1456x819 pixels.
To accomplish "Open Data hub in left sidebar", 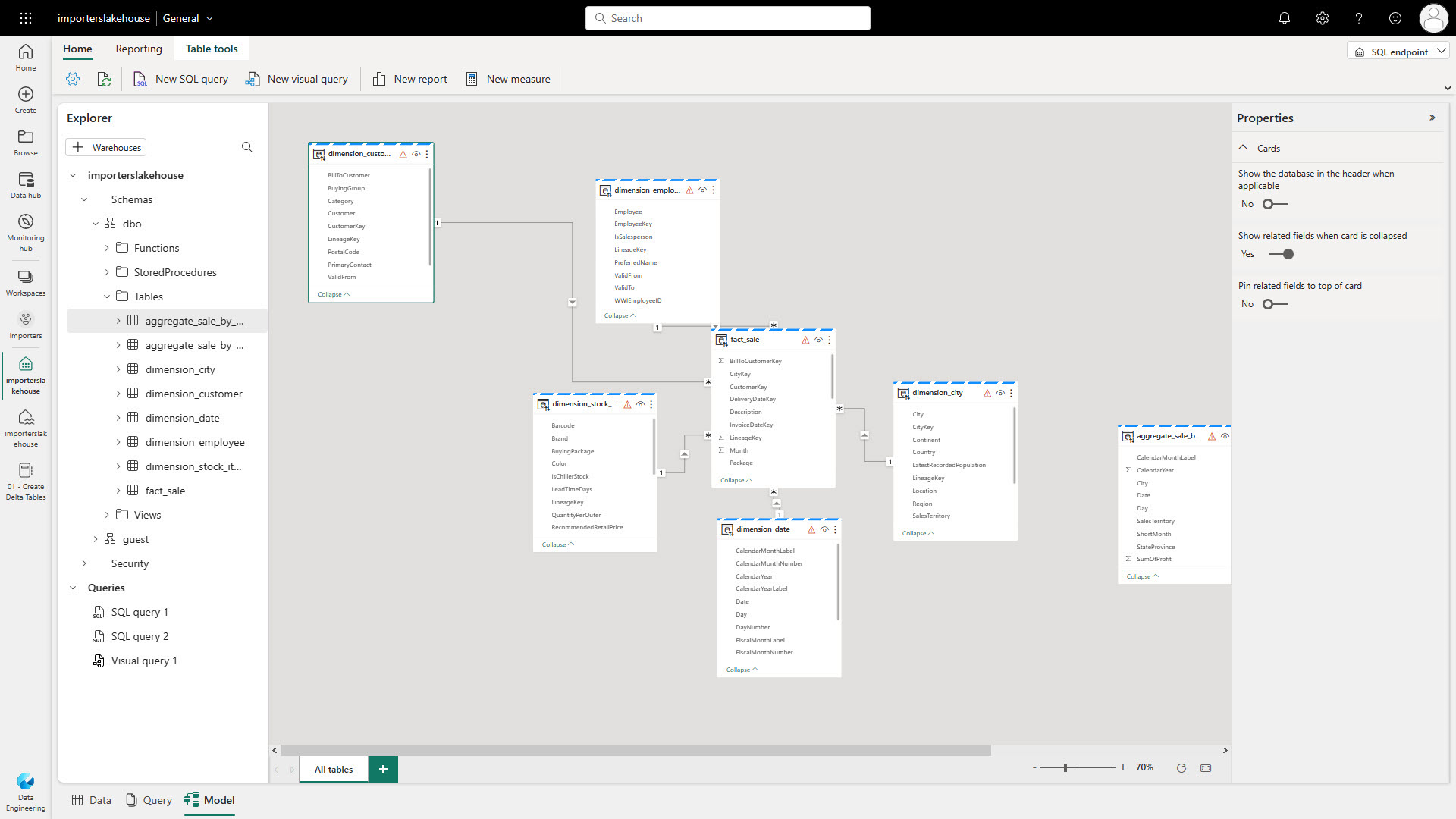I will 26,184.
